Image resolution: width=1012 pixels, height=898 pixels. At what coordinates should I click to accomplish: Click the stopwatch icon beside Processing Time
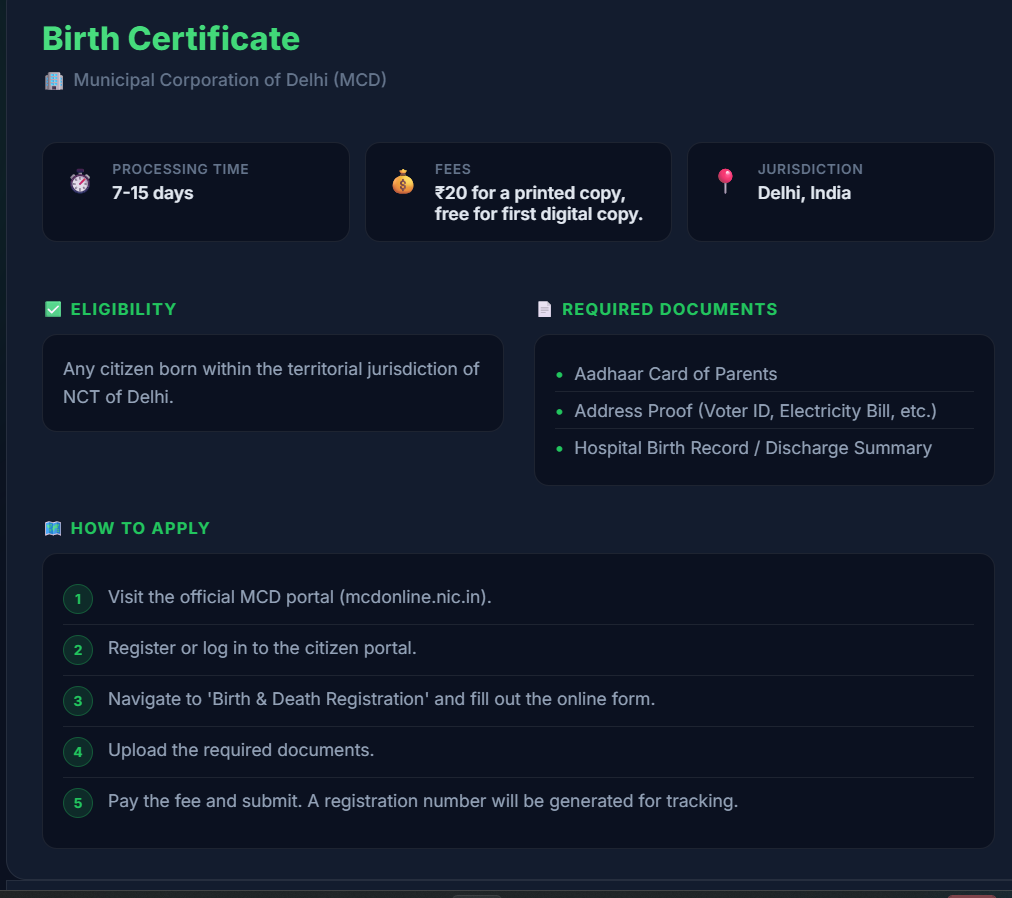point(80,181)
